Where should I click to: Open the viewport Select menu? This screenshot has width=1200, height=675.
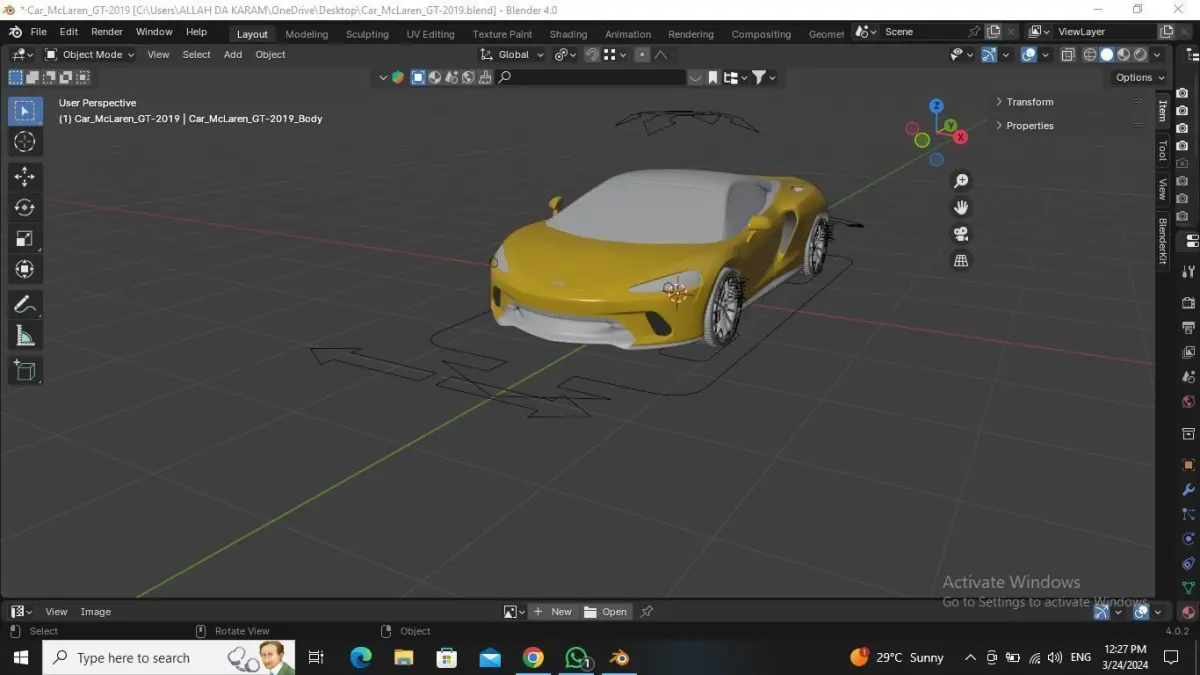click(196, 55)
